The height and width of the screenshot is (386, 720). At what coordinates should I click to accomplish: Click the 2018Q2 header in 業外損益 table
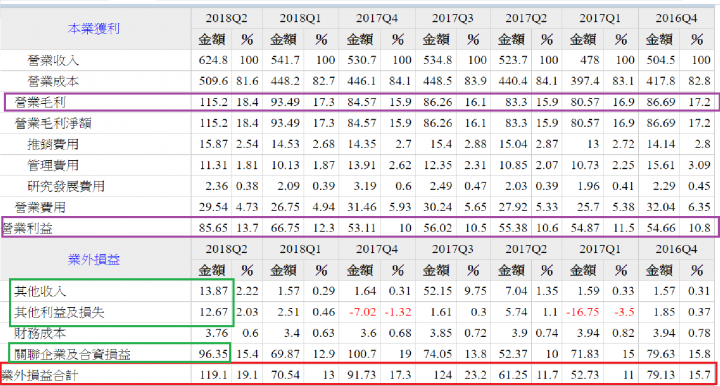click(226, 249)
